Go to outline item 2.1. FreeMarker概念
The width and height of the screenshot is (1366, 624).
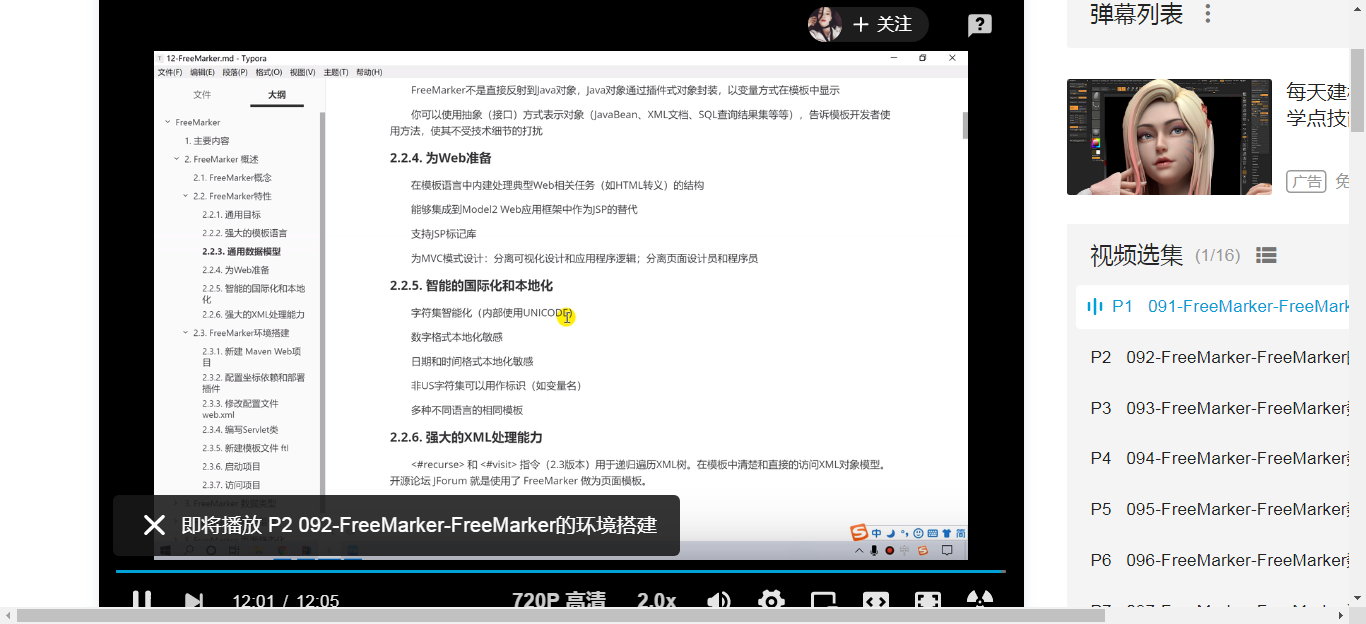point(232,178)
